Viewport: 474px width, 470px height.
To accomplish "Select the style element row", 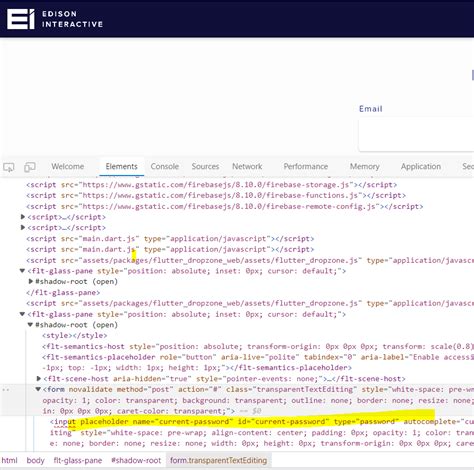I will 75,336.
